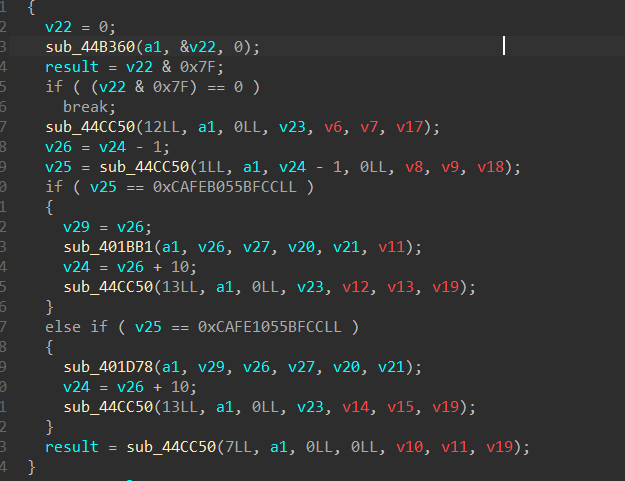Click v25 in 'v25 = sub_44CC50' assignment
The width and height of the screenshot is (625, 481).
pos(59,167)
